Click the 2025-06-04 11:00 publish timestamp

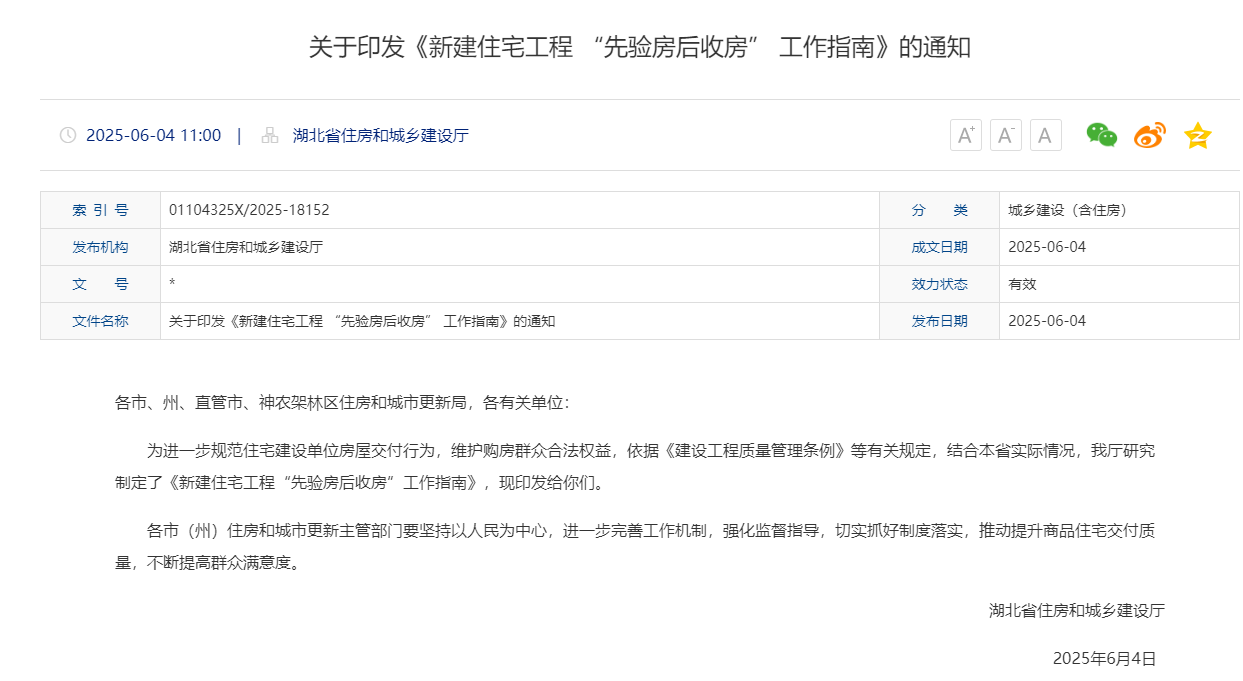point(153,135)
